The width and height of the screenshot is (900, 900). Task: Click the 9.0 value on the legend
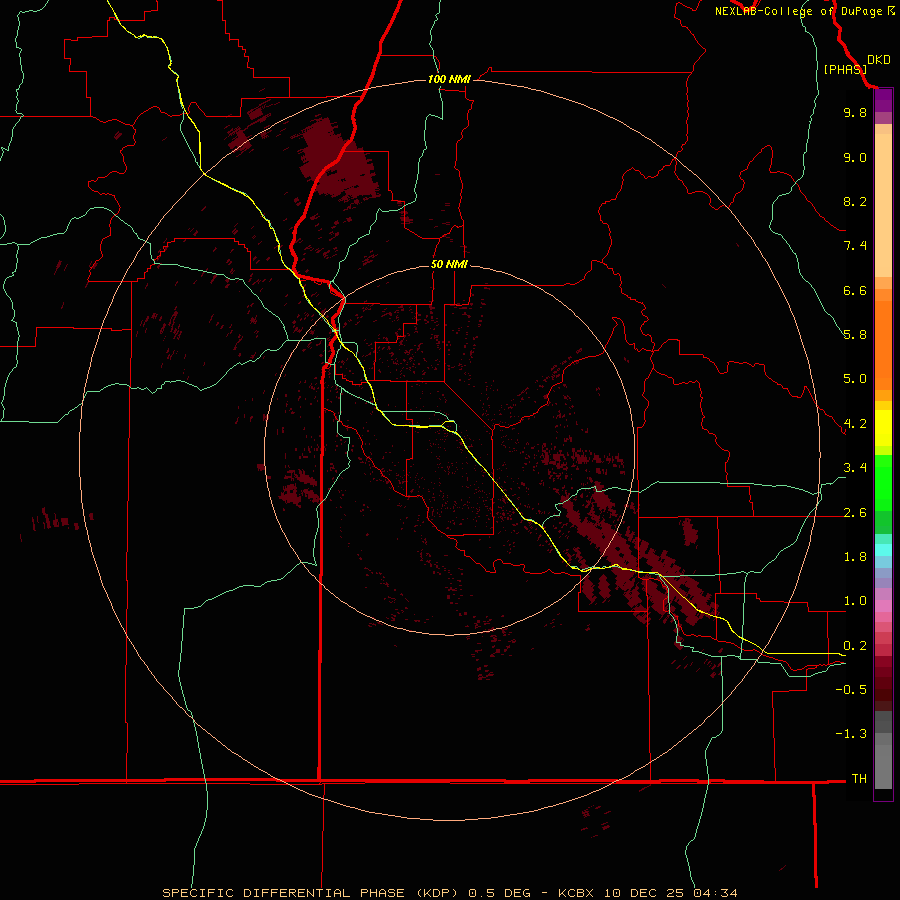(855, 157)
